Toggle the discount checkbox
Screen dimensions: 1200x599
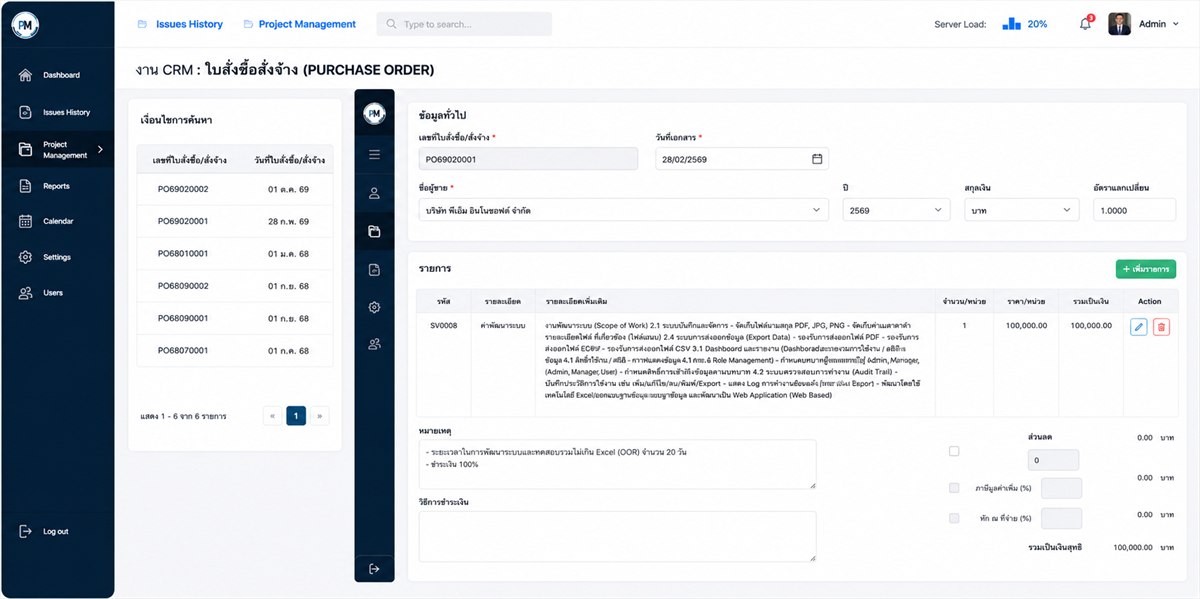[x=954, y=451]
